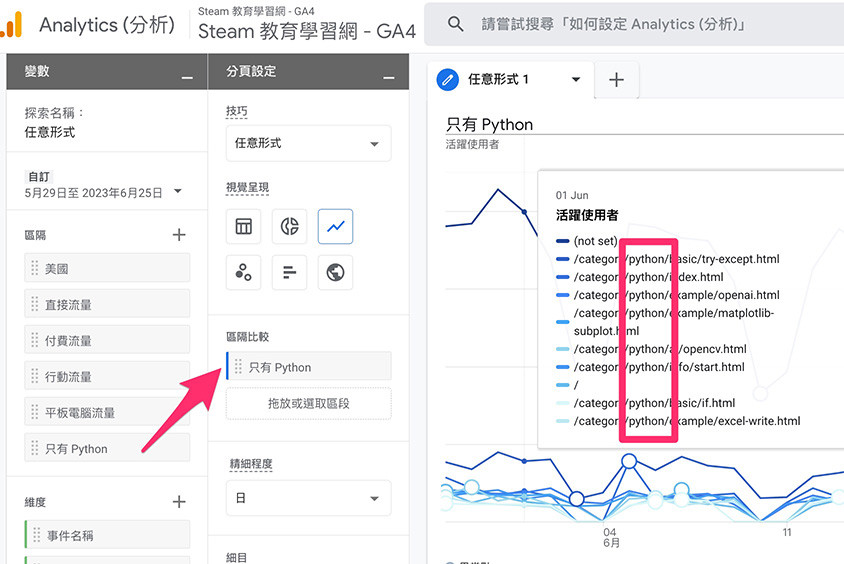Screen dimensions: 844x564
Task: Click the (not set) legend entry
Action: click(587, 241)
